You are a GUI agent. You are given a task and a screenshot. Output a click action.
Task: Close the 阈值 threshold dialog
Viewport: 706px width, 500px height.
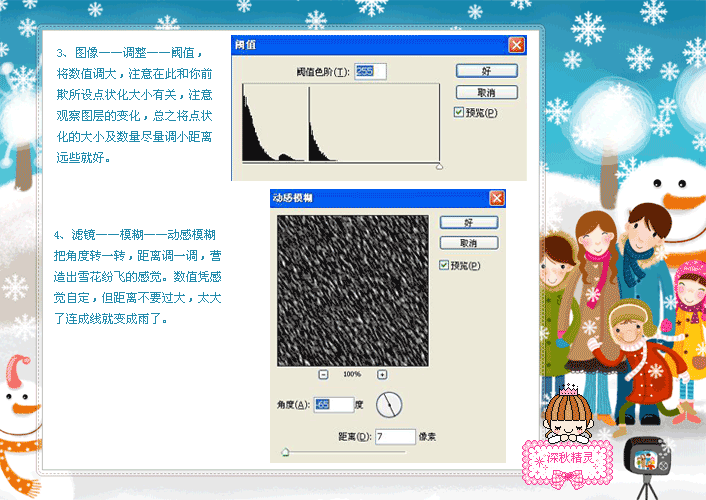coord(516,45)
